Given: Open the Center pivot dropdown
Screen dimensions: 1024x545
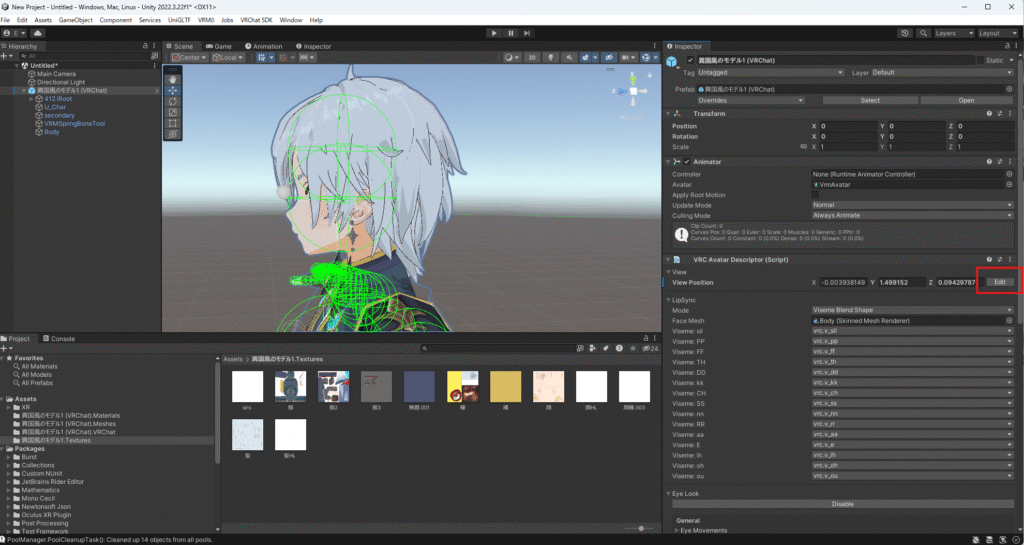Looking at the screenshot, I should point(189,57).
